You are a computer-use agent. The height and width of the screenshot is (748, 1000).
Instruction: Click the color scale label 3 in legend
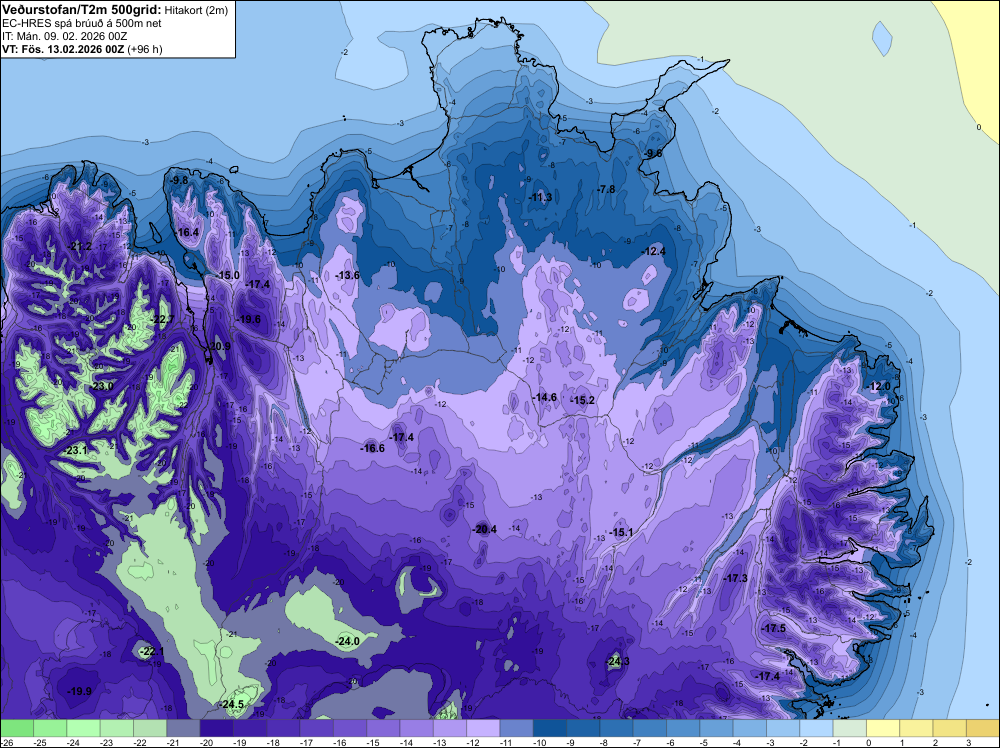point(968,742)
